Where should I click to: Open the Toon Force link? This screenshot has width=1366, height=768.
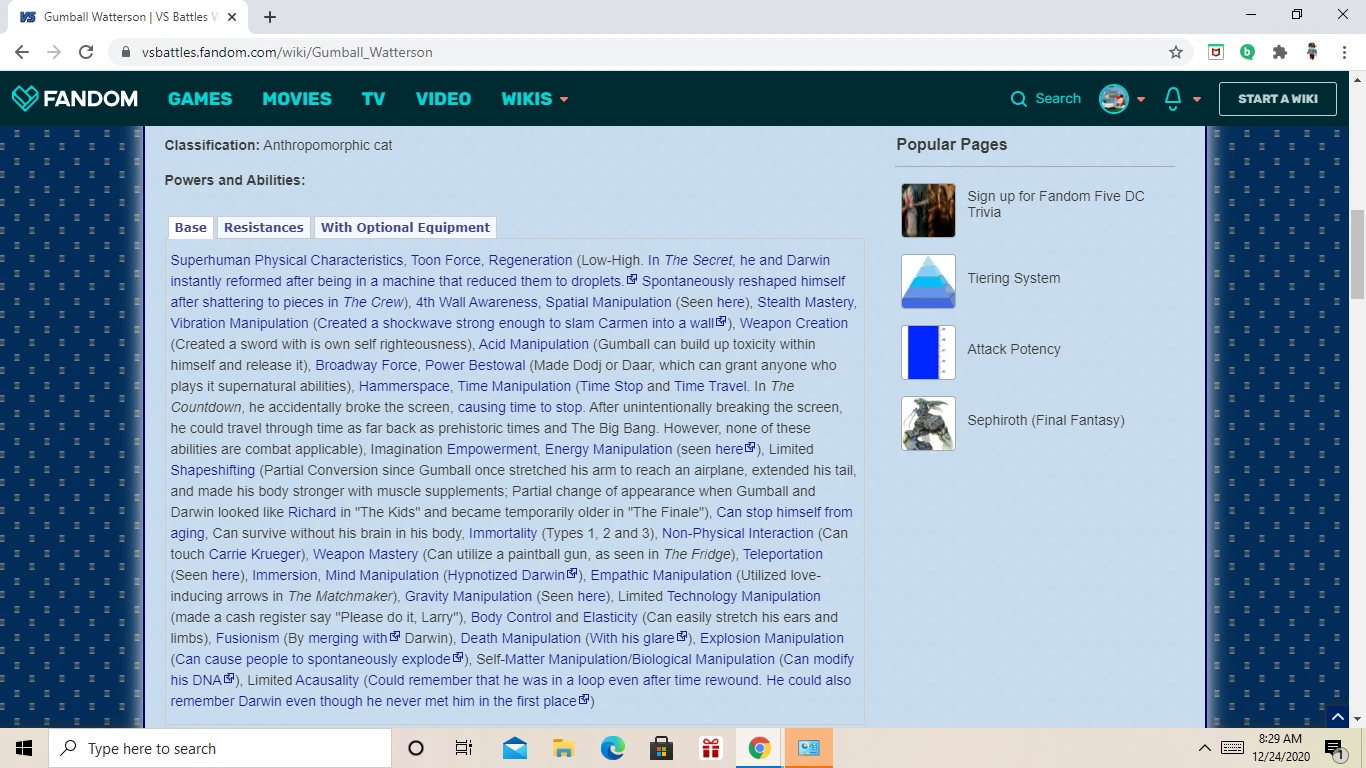pos(446,260)
